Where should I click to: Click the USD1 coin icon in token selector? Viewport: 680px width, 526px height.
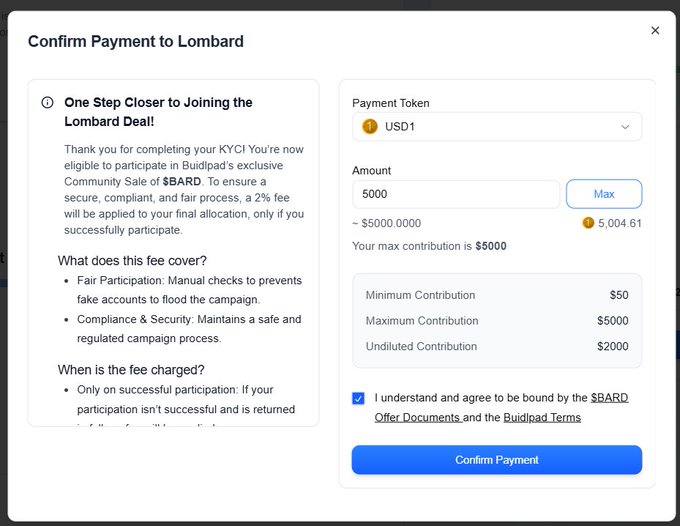[369, 127]
